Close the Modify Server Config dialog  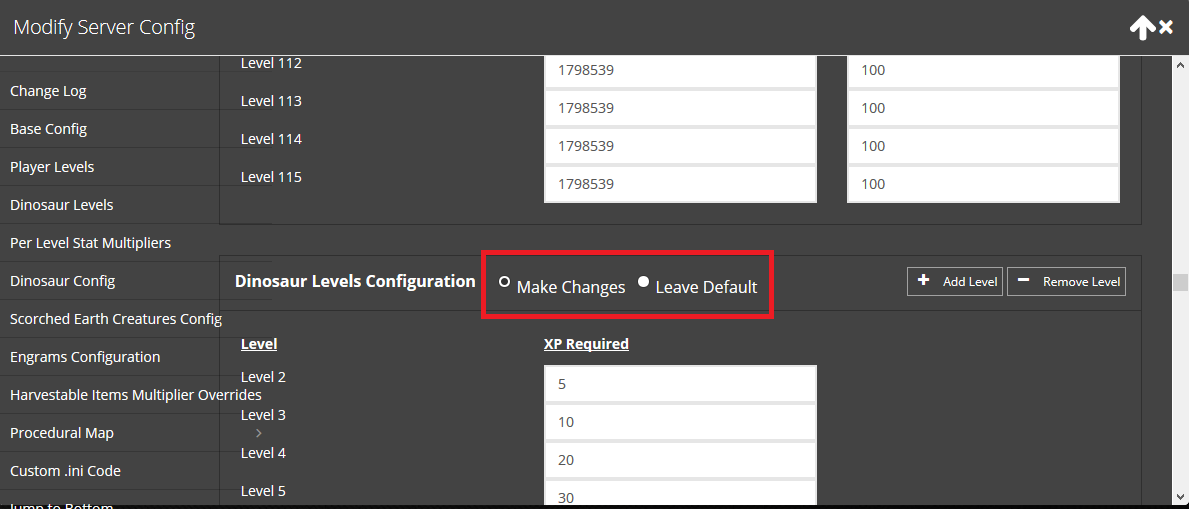coord(1166,28)
